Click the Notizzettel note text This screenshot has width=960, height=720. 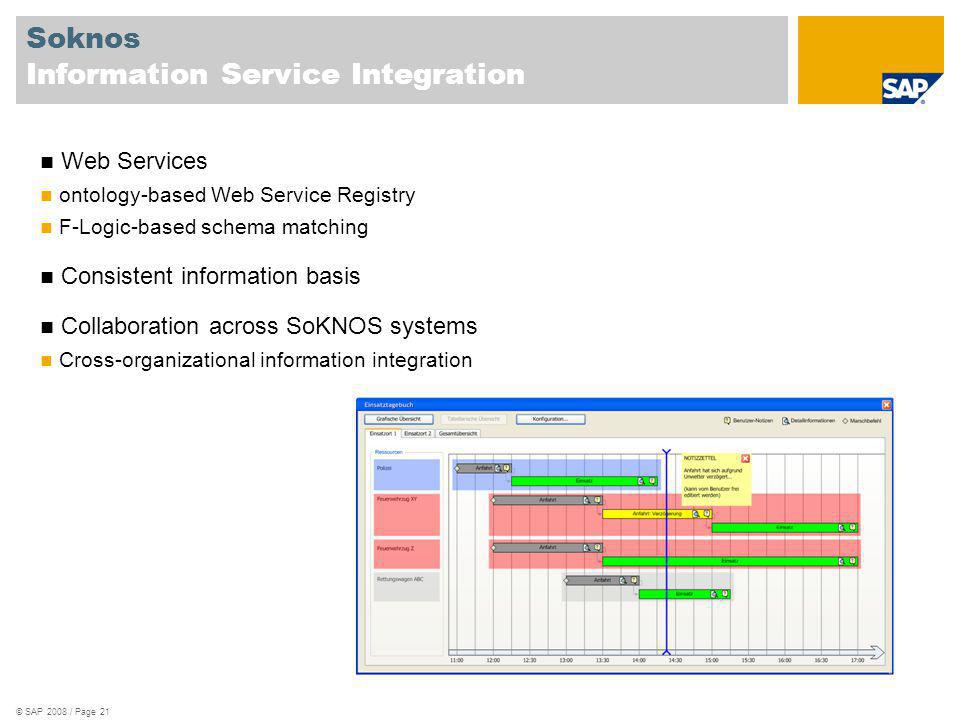tap(713, 482)
